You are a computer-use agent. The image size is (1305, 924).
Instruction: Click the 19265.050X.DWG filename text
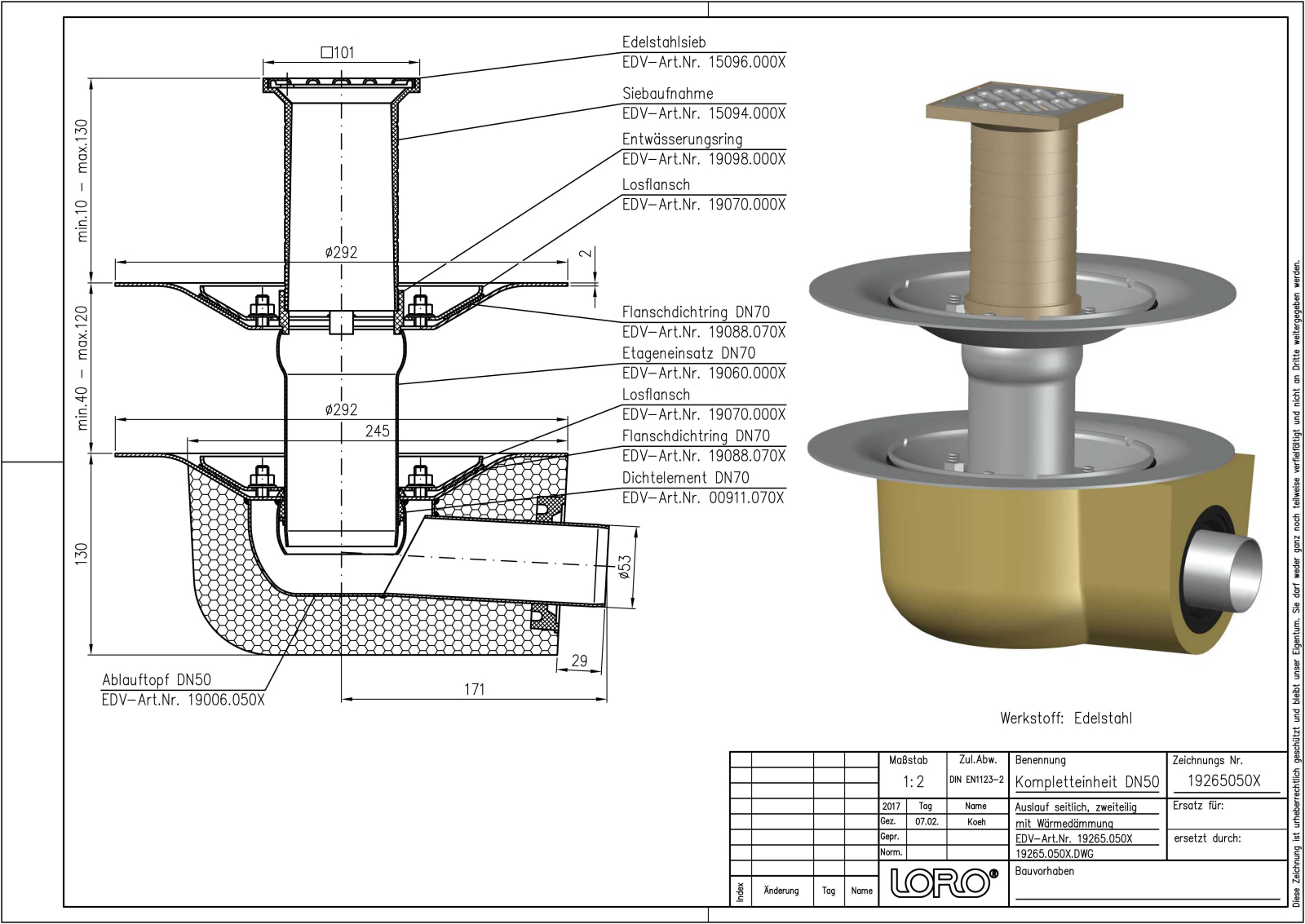(1054, 854)
